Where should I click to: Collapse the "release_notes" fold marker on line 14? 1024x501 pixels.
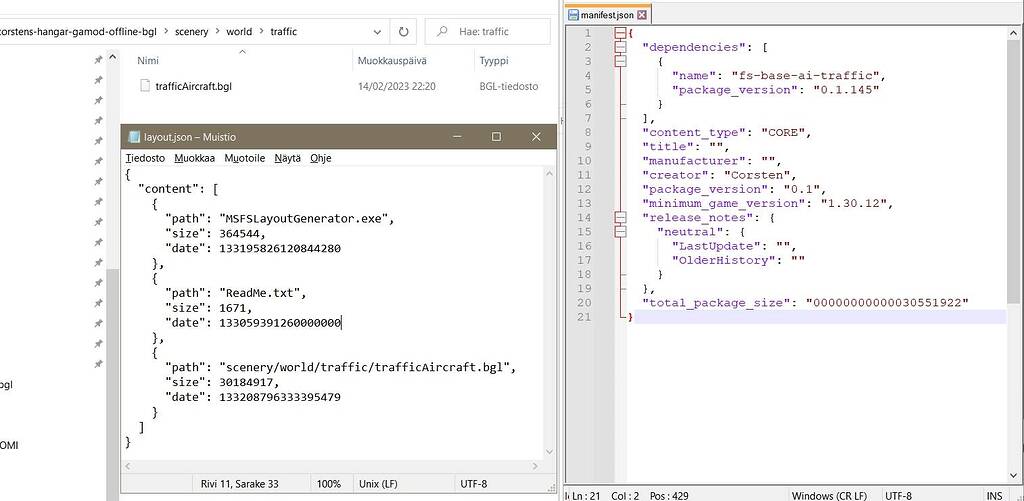tap(620, 217)
